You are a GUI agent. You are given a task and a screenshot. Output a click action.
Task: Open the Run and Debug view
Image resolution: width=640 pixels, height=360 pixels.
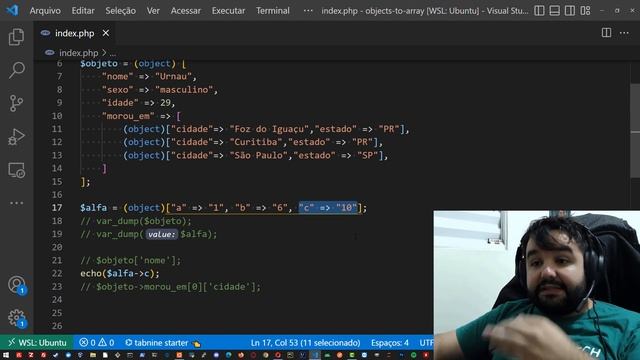coord(16,137)
